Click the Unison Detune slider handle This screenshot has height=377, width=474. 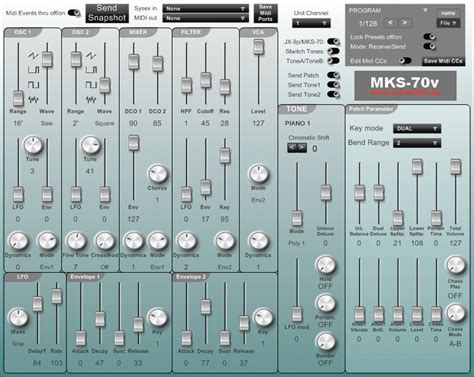tap(326, 192)
